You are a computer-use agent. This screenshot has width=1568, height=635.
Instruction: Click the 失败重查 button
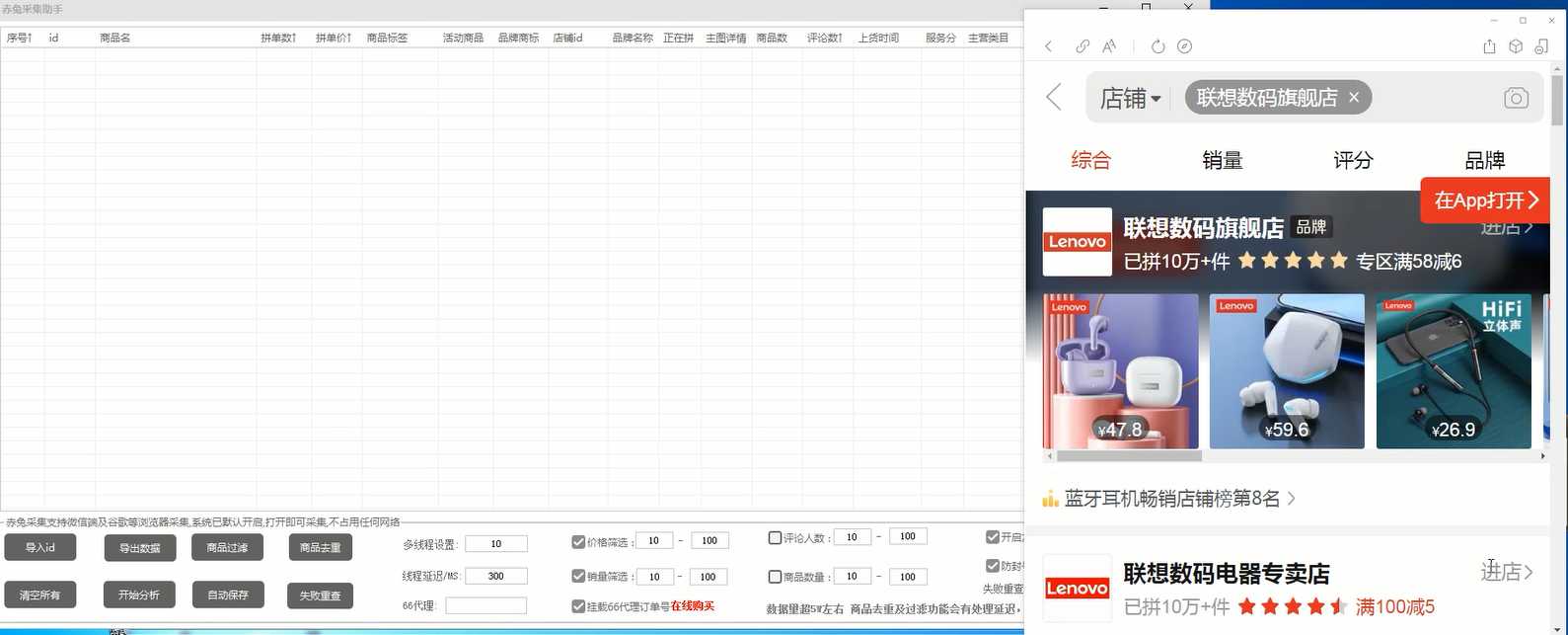pos(321,595)
